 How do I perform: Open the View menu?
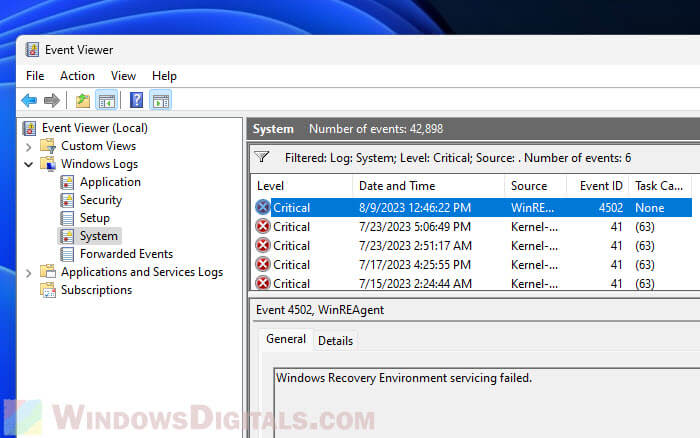[x=123, y=76]
